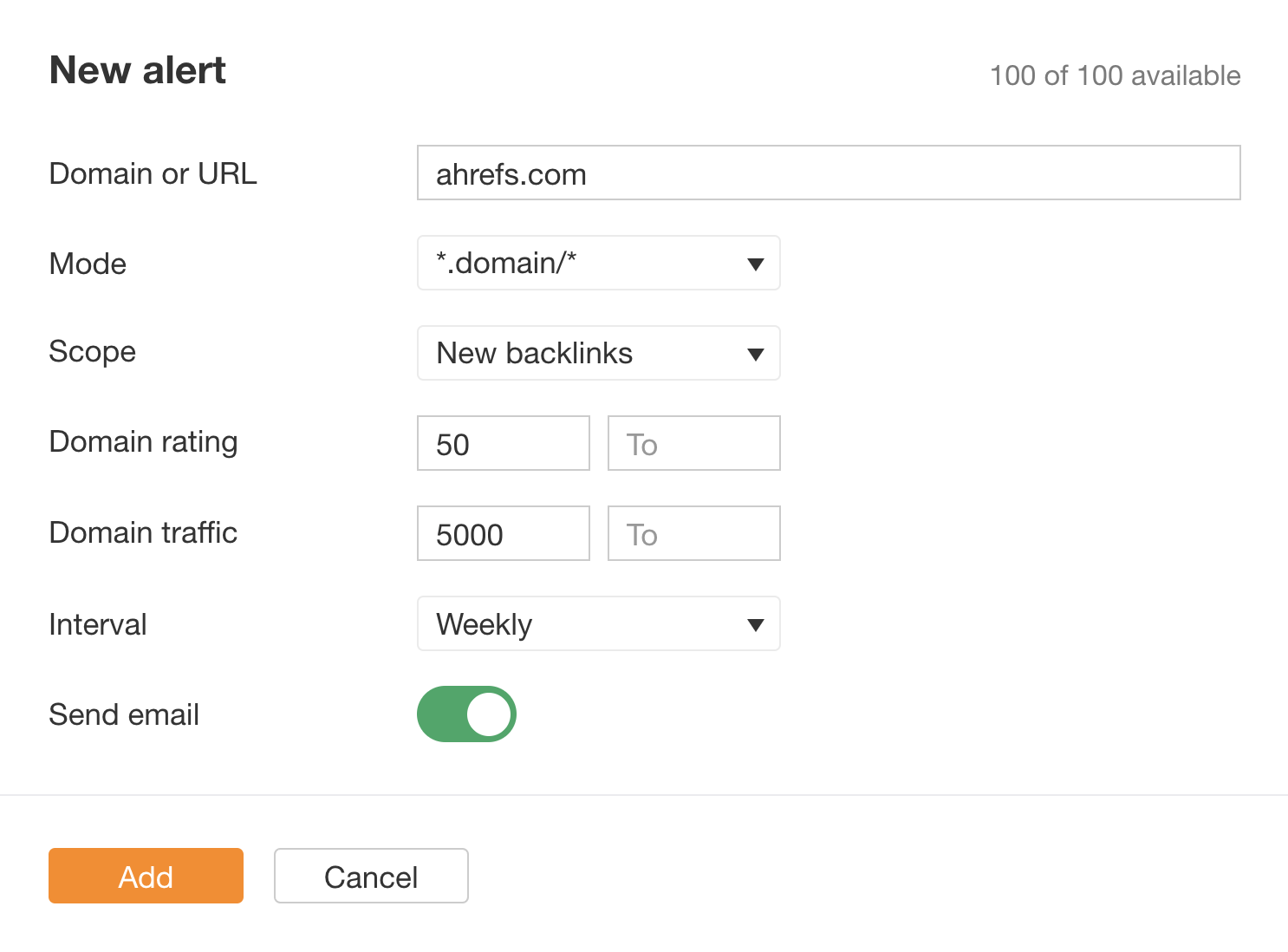Click the Mode dropdown arrow
The image size is (1288, 952).
(x=755, y=263)
